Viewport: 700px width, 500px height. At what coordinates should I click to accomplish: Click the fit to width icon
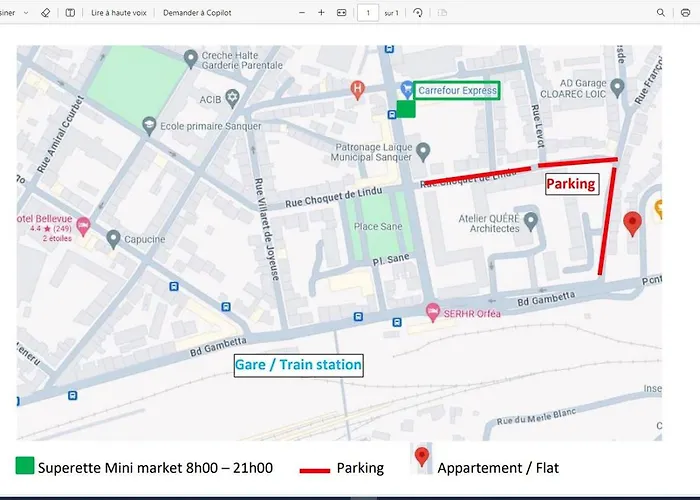pyautogui.click(x=342, y=13)
